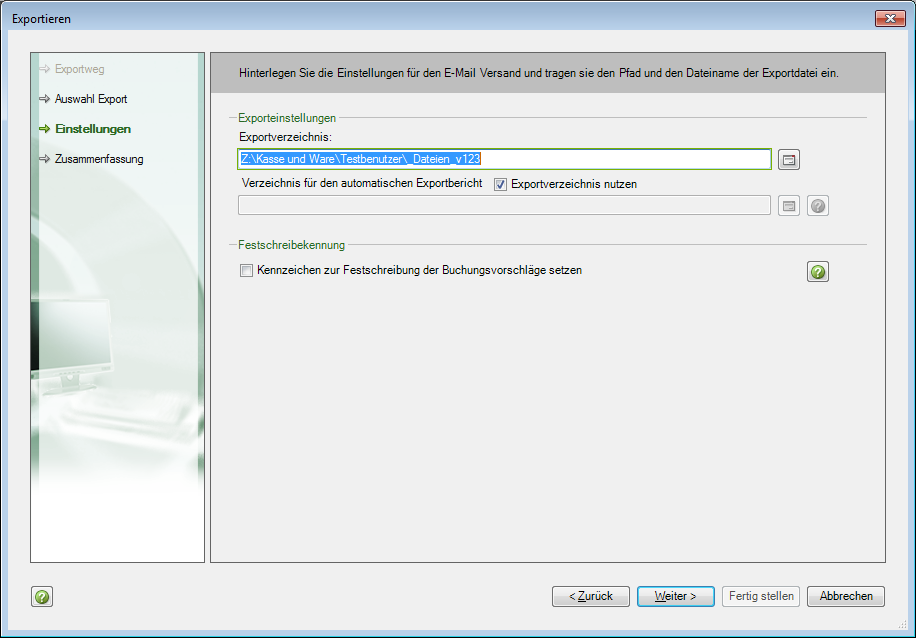Go to the Exportweg wizard step
This screenshot has height=638, width=916.
79,70
